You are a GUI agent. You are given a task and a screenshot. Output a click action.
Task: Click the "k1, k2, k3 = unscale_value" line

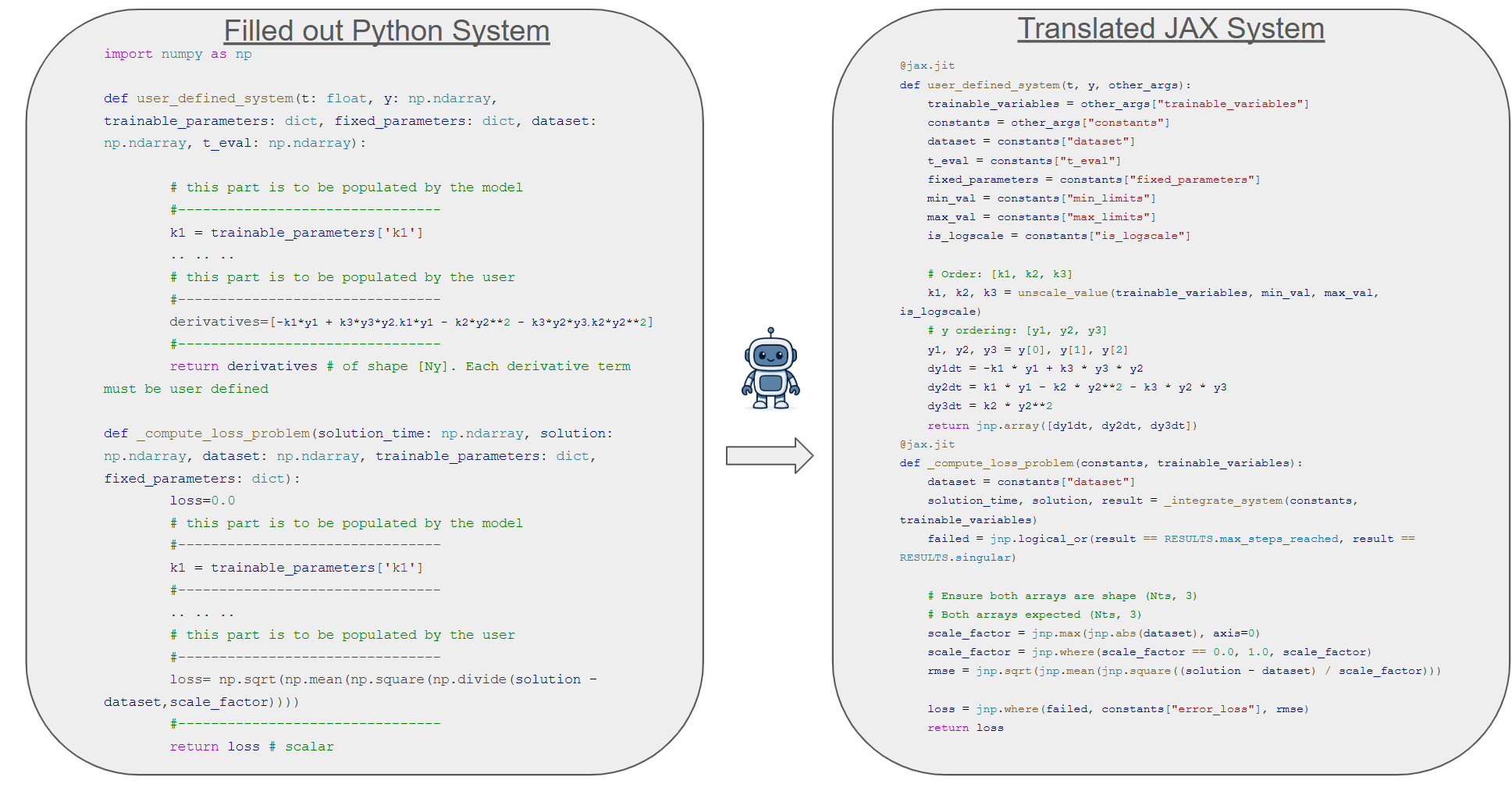coord(1153,293)
